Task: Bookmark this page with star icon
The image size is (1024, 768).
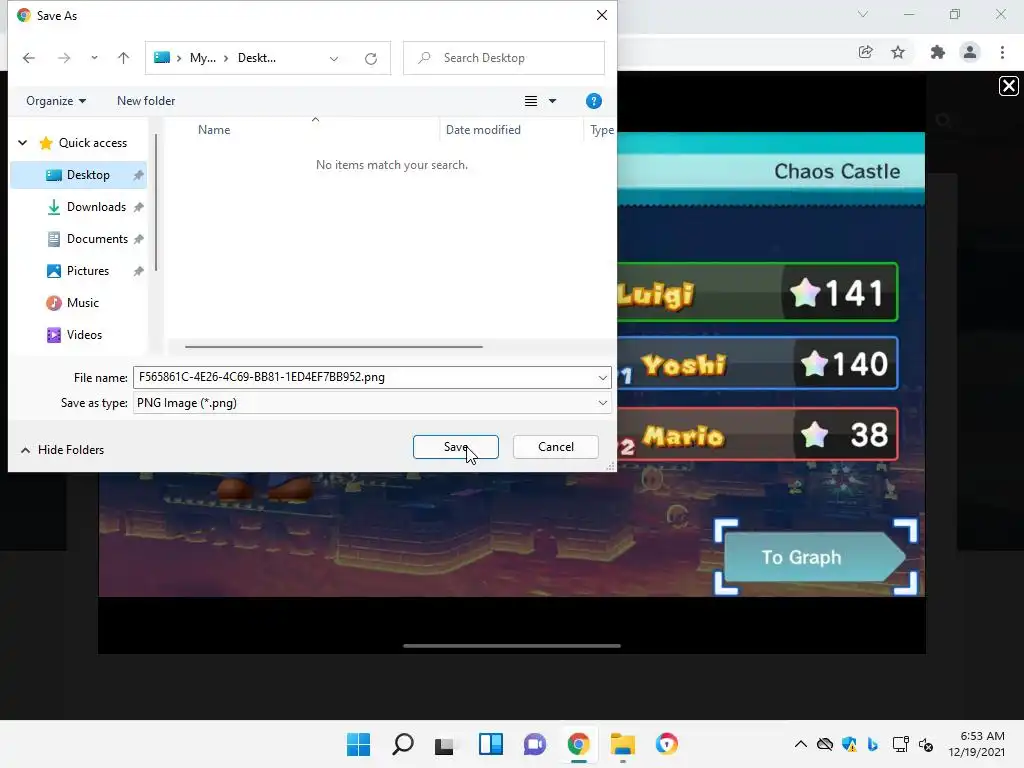Action: point(898,52)
